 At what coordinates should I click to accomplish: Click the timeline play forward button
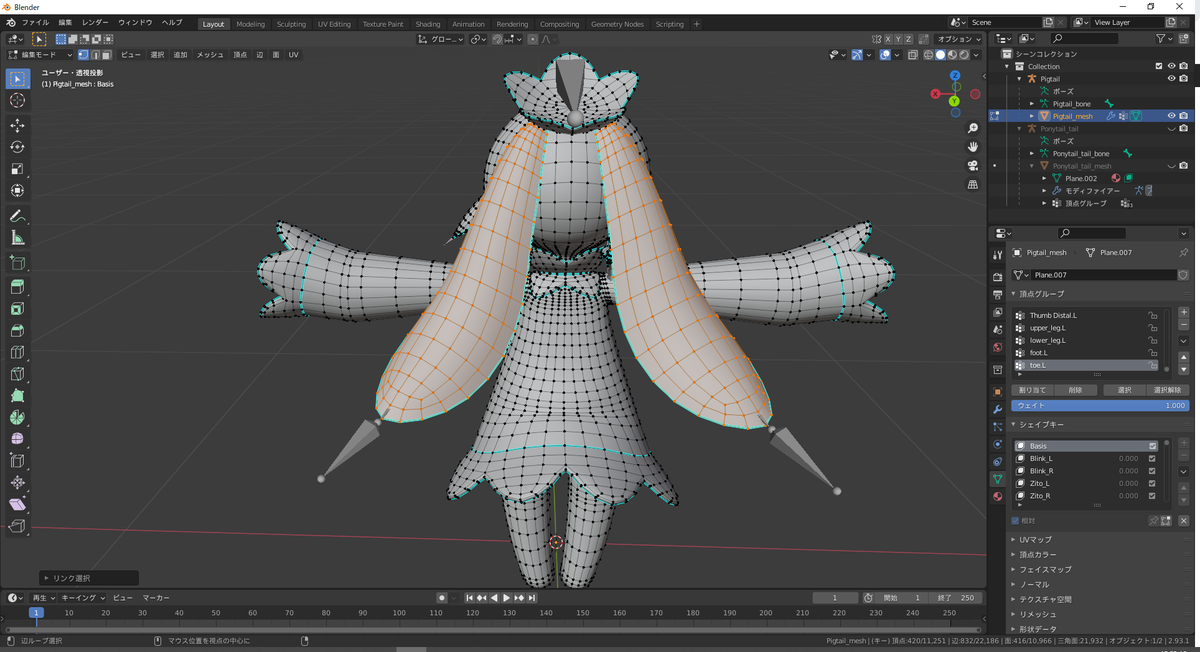506,597
